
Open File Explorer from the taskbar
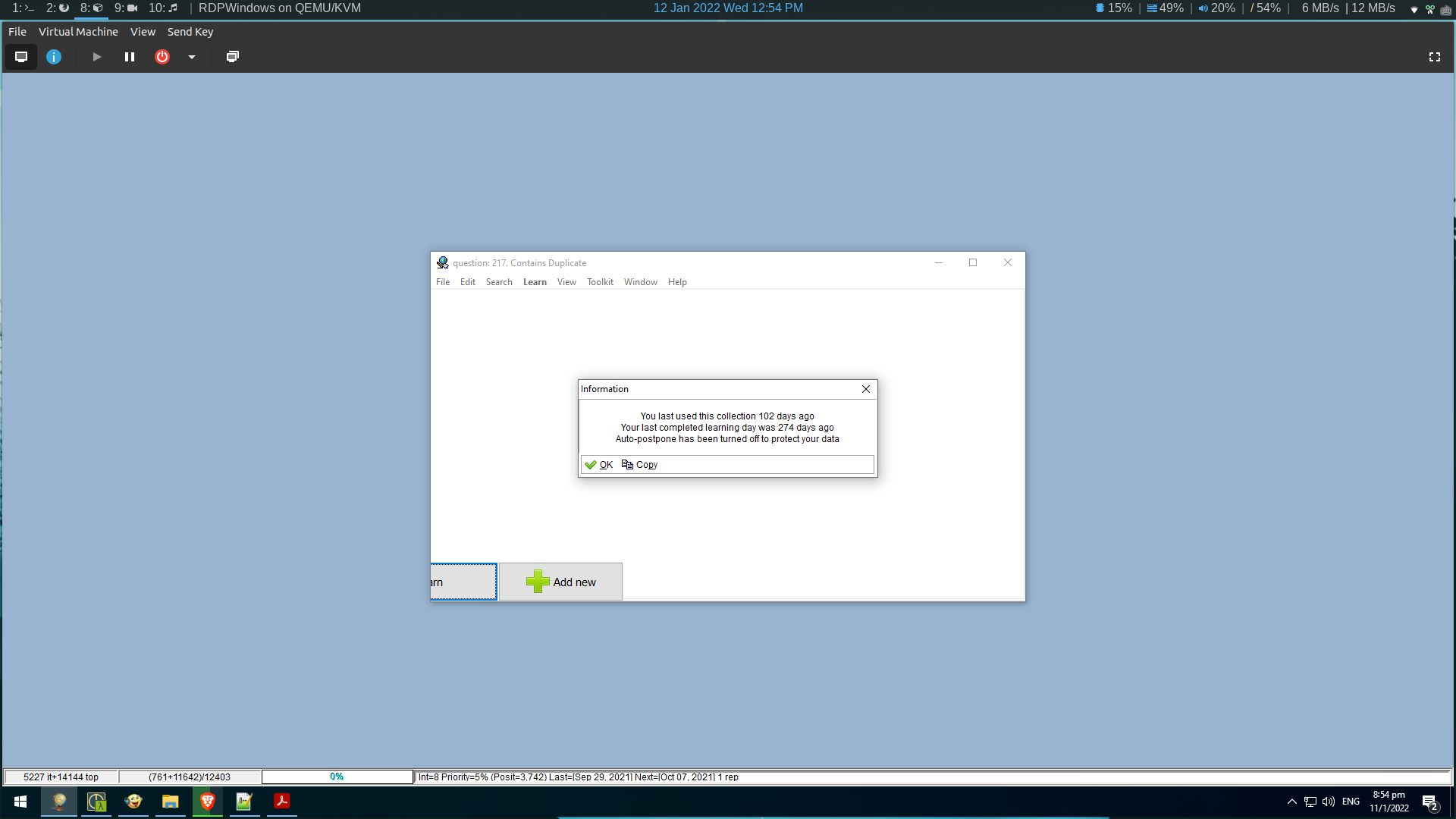pyautogui.click(x=171, y=802)
